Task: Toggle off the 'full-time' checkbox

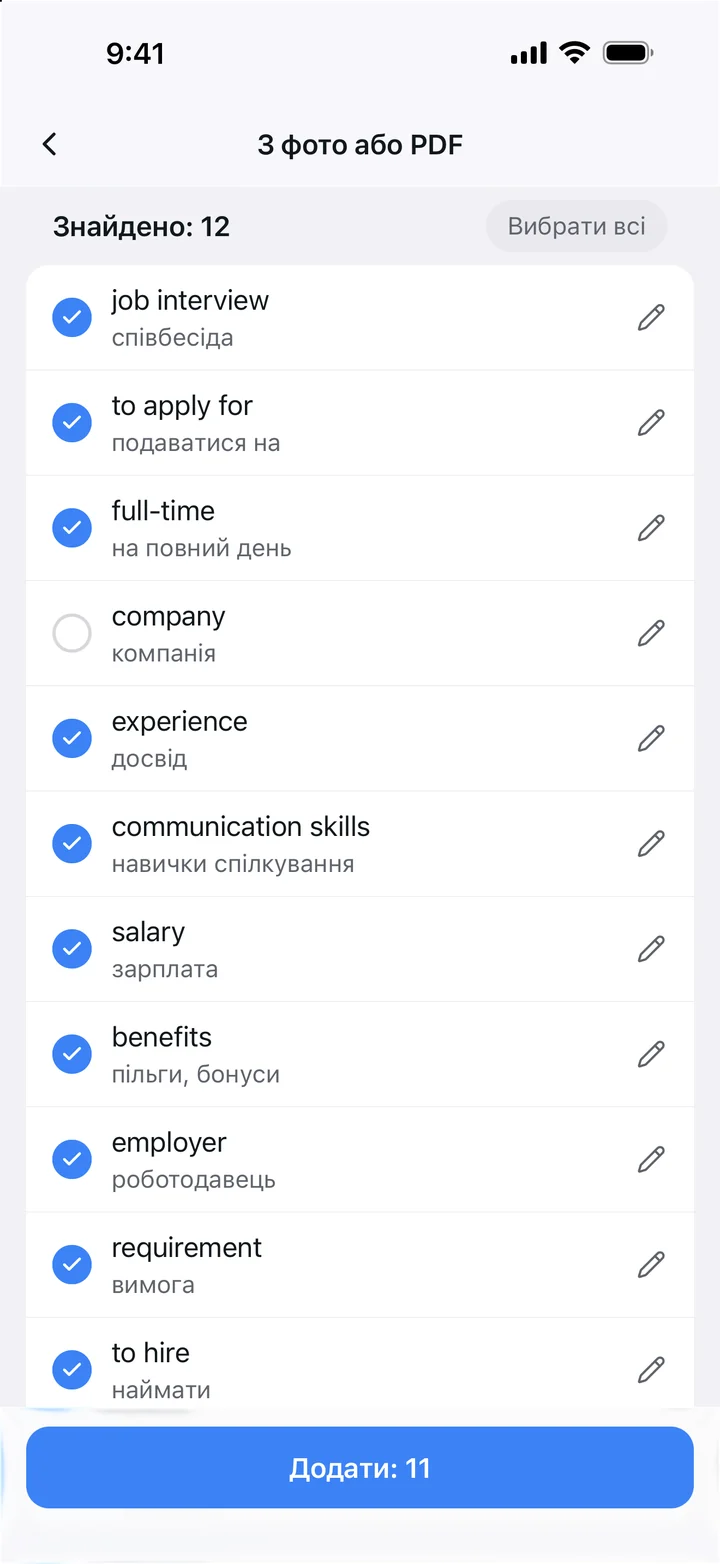Action: click(72, 527)
